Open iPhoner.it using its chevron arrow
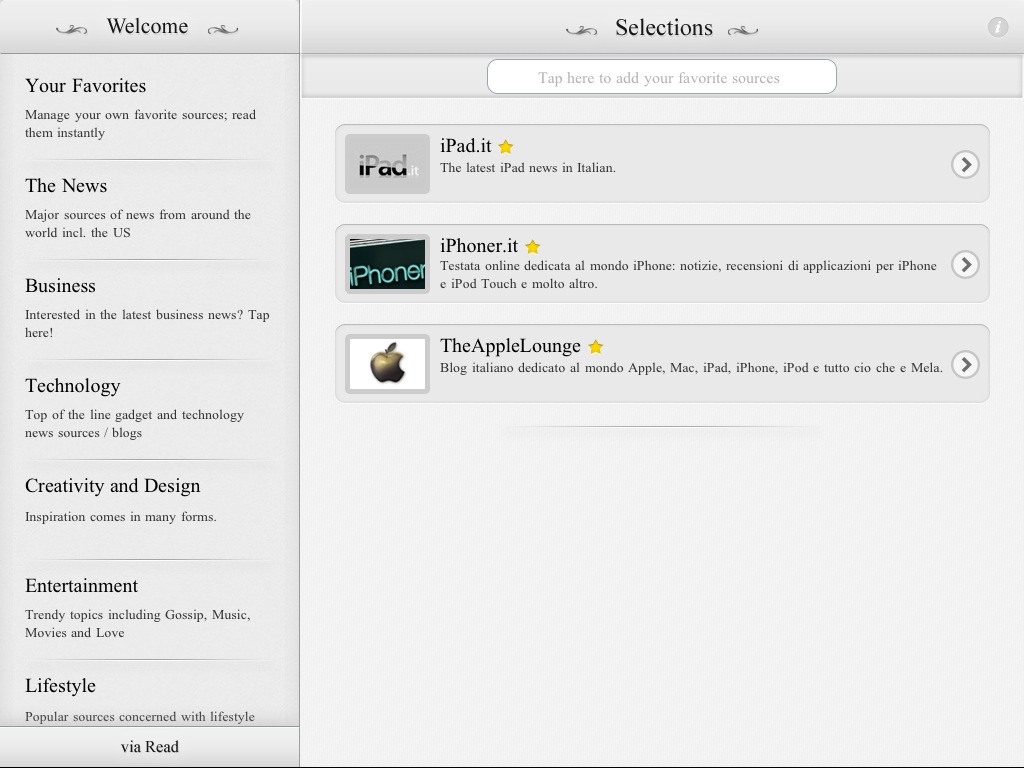Screen dimensions: 1024x768 (x=965, y=264)
